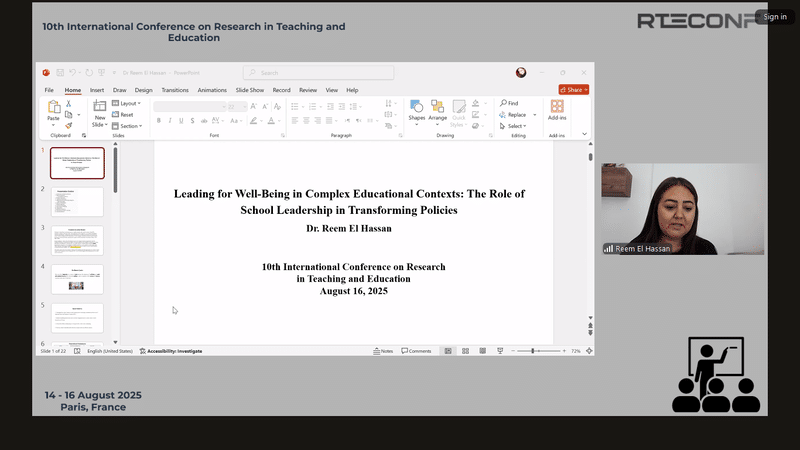Click the New Slide icon
The width and height of the screenshot is (800, 450).
pos(100,108)
